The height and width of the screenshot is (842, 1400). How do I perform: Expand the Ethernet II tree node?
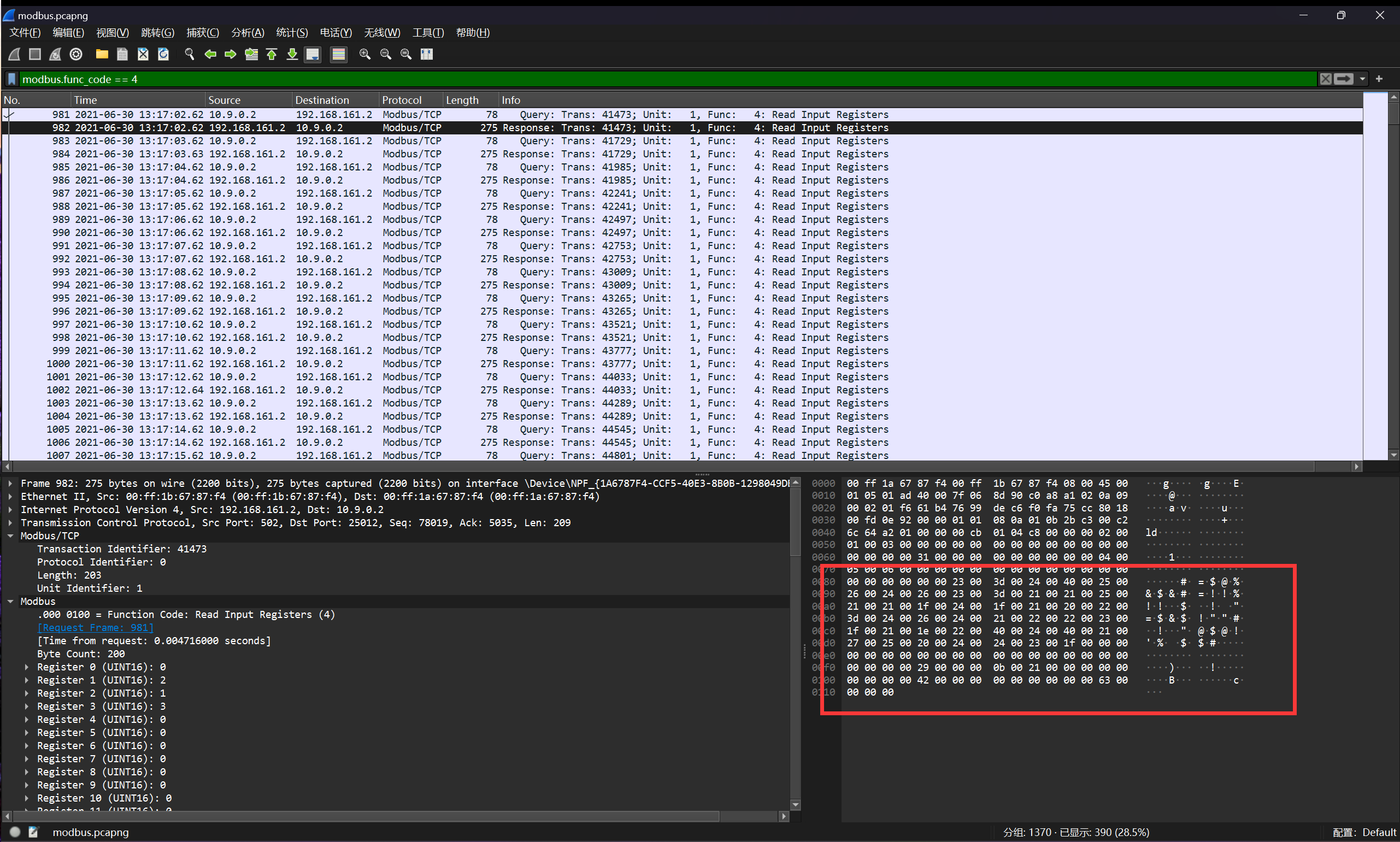[x=10, y=497]
